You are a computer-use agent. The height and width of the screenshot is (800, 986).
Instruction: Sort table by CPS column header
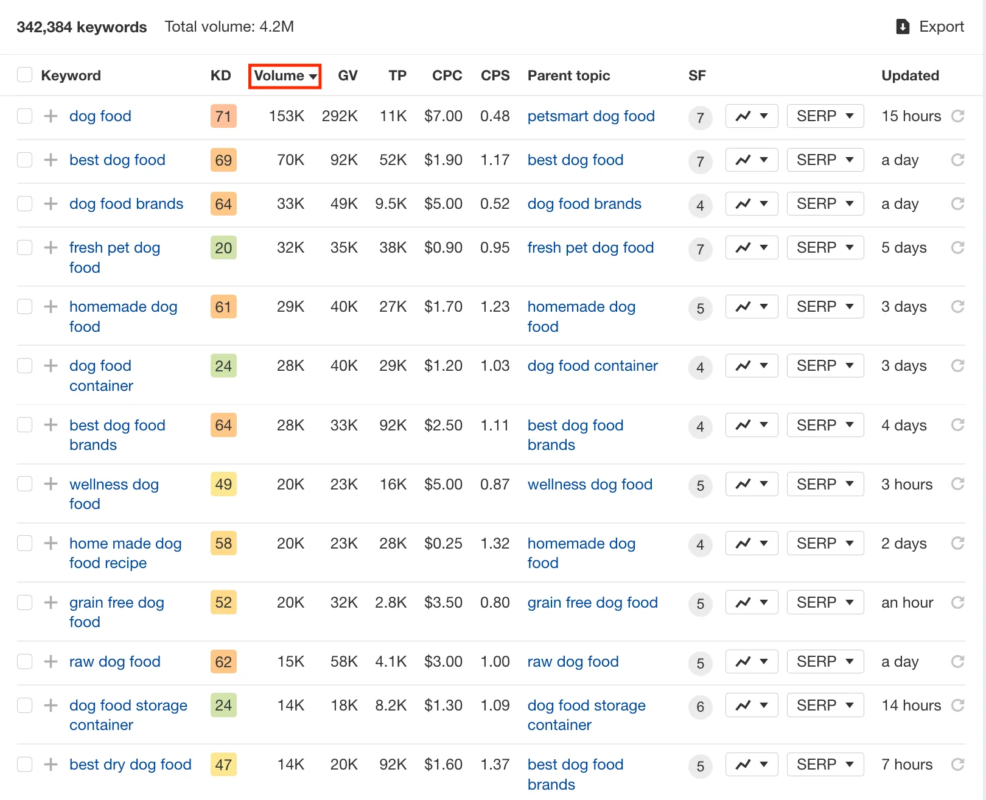click(495, 75)
